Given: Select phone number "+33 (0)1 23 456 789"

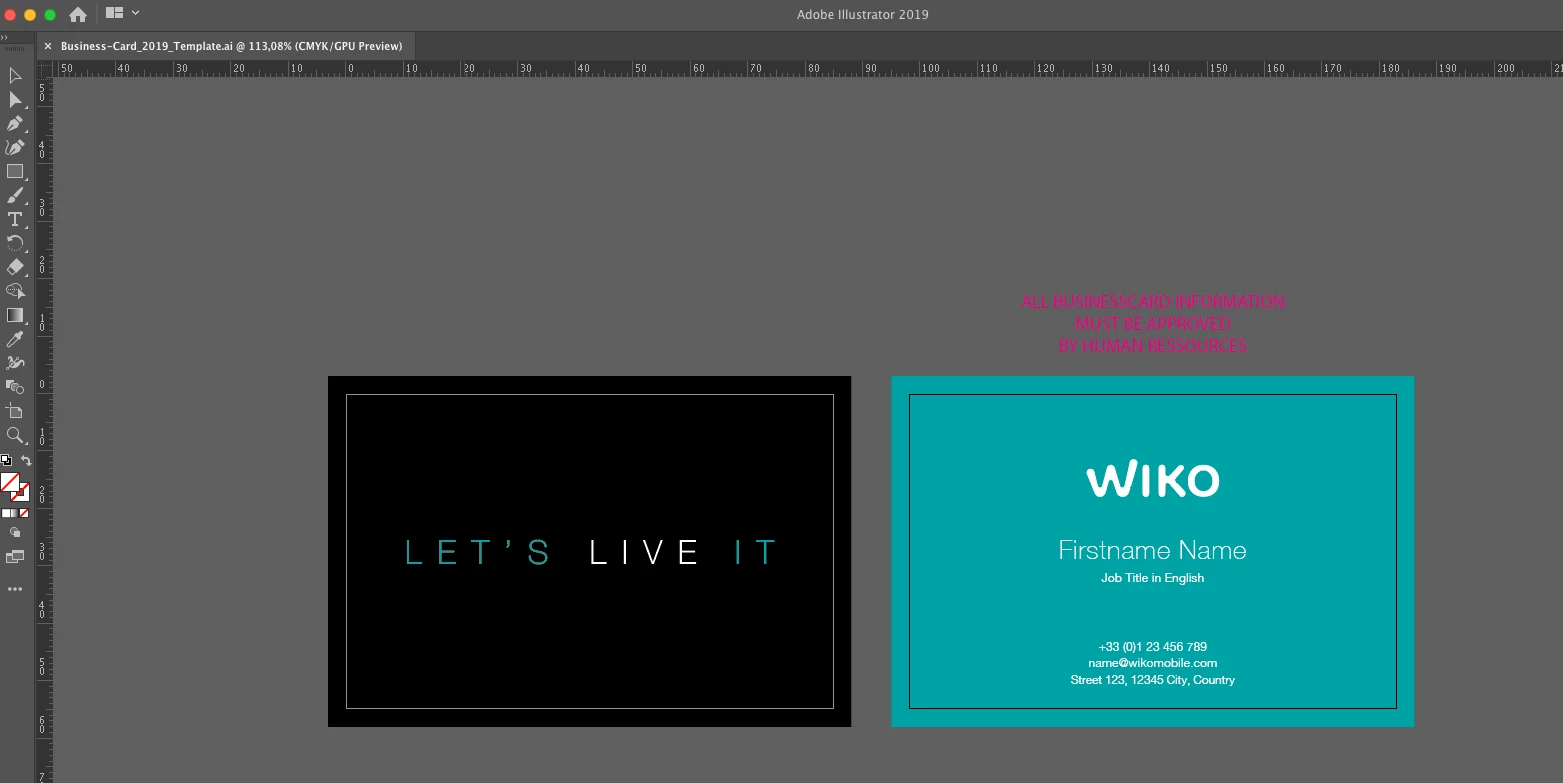Looking at the screenshot, I should (x=1152, y=647).
